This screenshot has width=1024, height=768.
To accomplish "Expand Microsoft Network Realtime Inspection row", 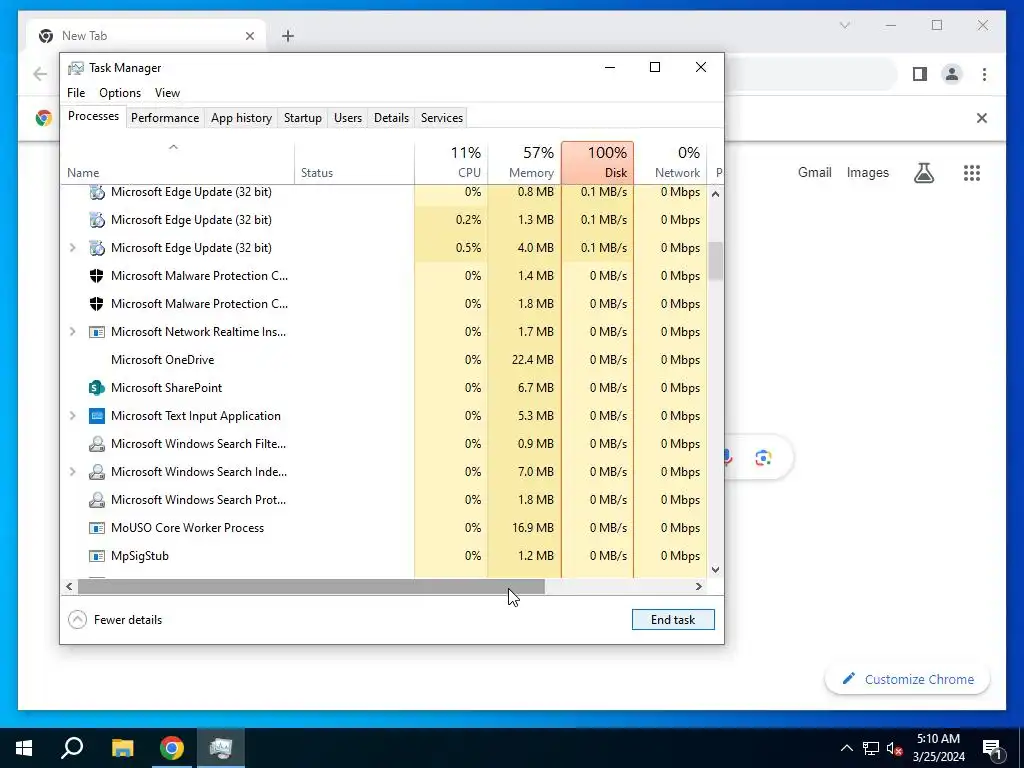I will 72,332.
